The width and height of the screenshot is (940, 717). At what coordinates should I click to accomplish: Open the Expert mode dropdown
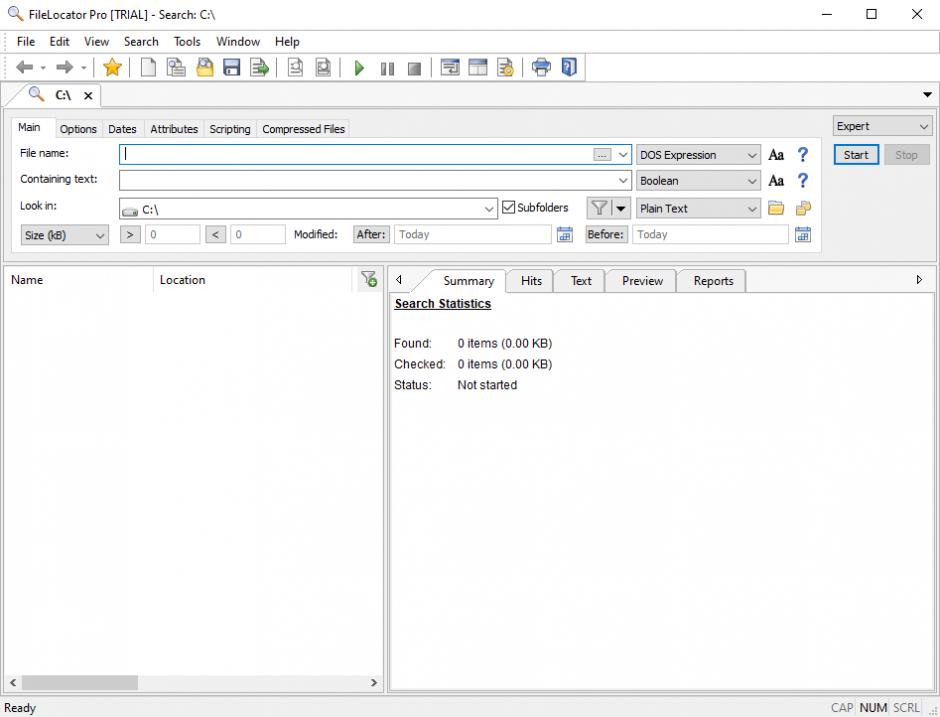pyautogui.click(x=882, y=126)
